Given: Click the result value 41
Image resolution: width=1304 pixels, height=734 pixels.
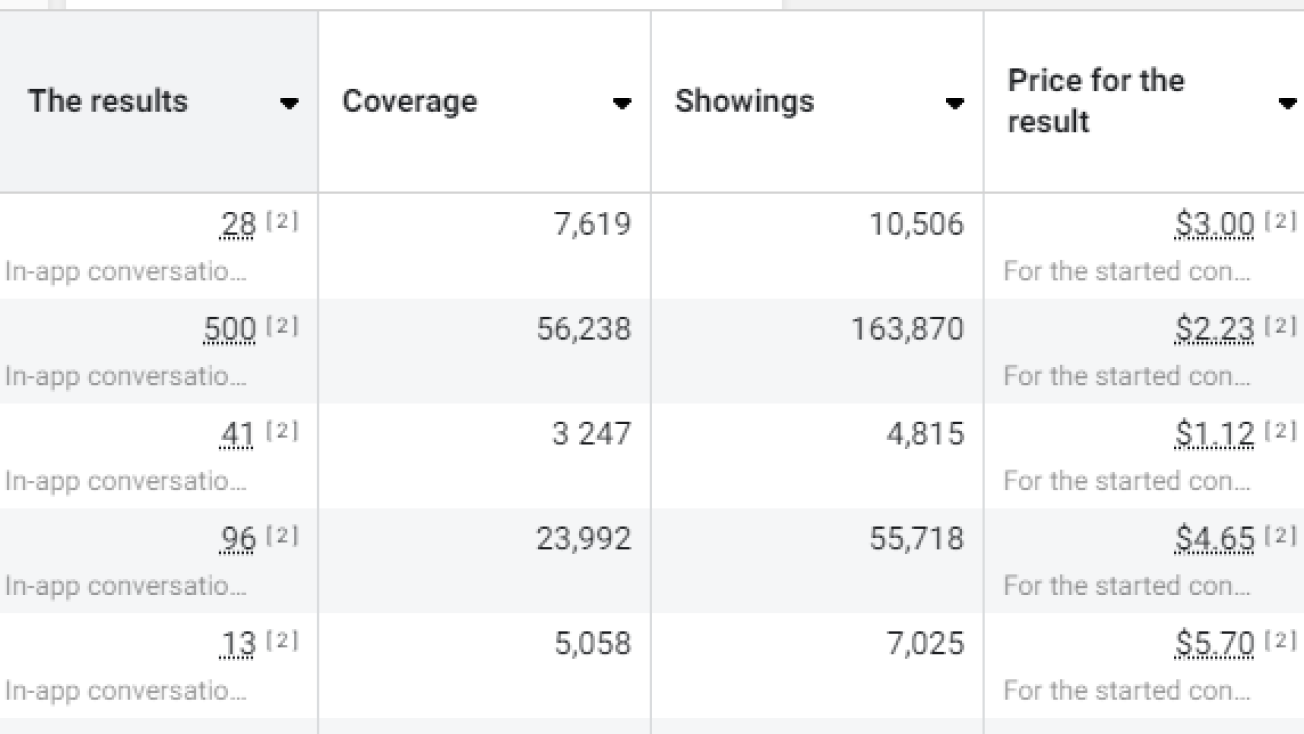Looking at the screenshot, I should [238, 434].
